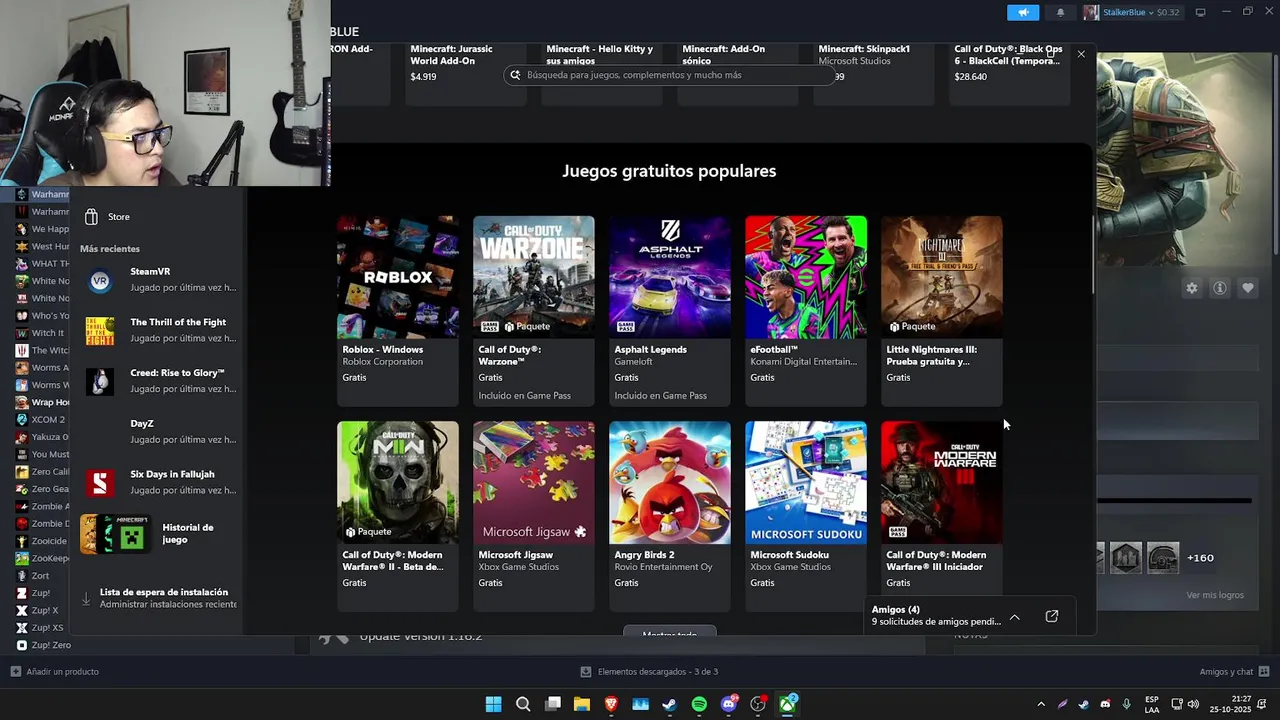This screenshot has width=1280, height=720.
Task: Open Spotify from taskbar
Action: [699, 704]
